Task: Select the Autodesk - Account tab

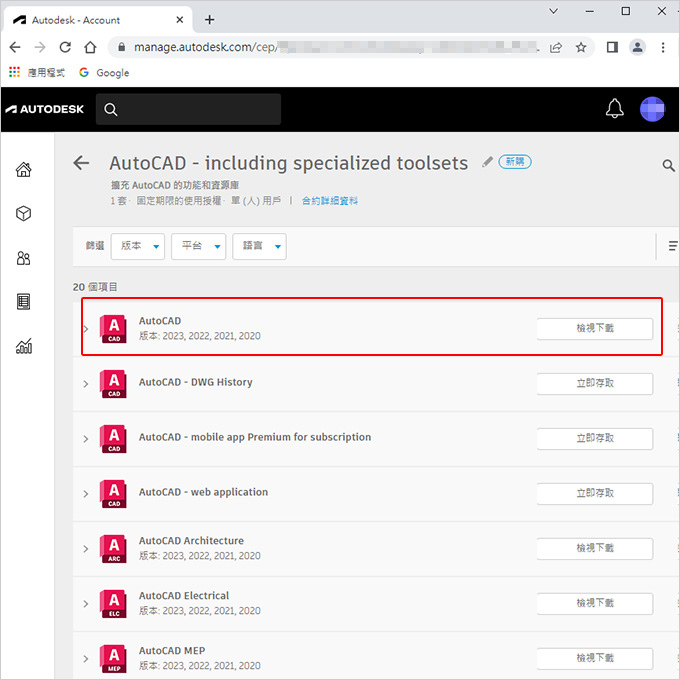Action: click(98, 20)
